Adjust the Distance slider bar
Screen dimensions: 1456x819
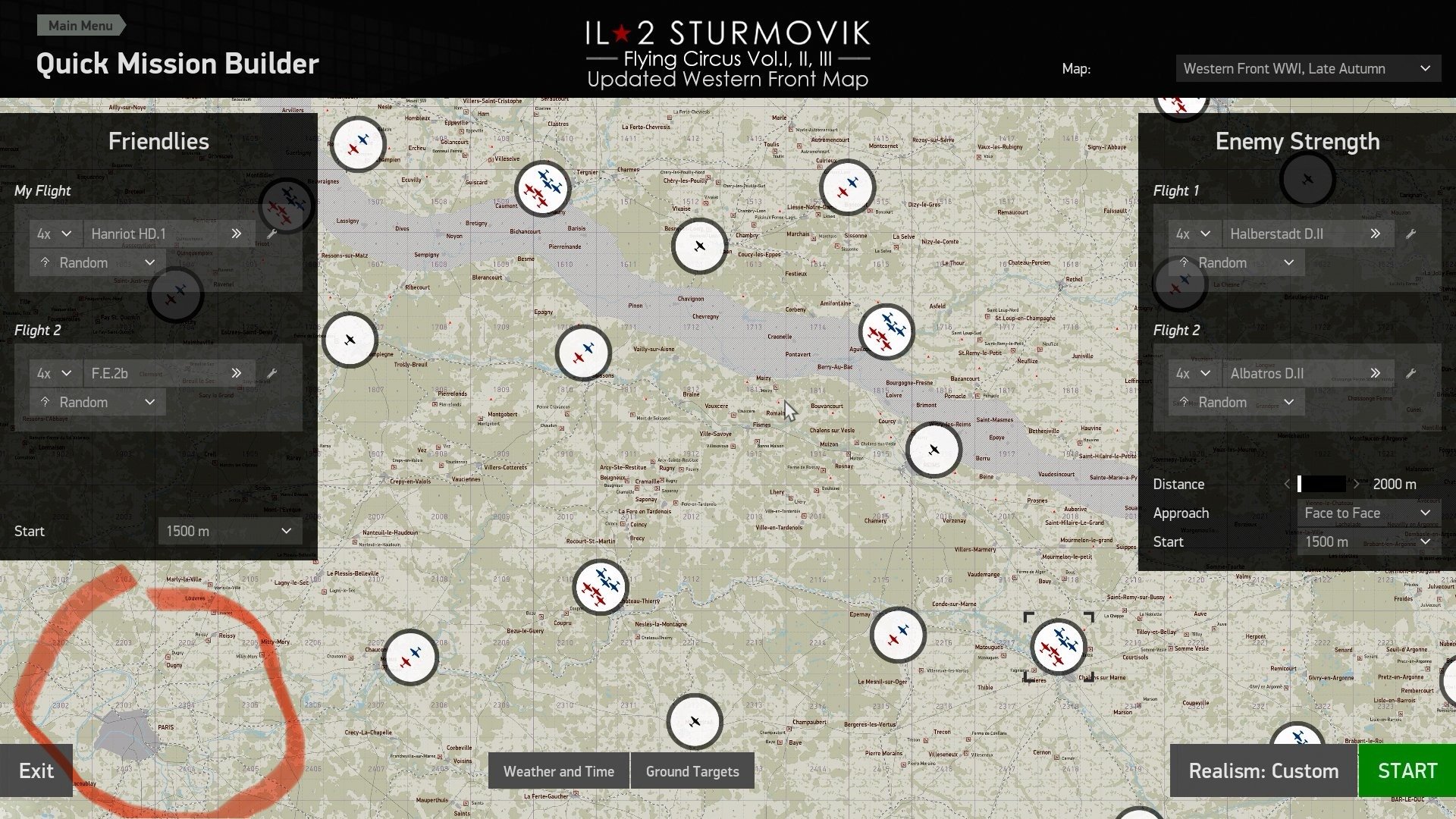click(1322, 484)
